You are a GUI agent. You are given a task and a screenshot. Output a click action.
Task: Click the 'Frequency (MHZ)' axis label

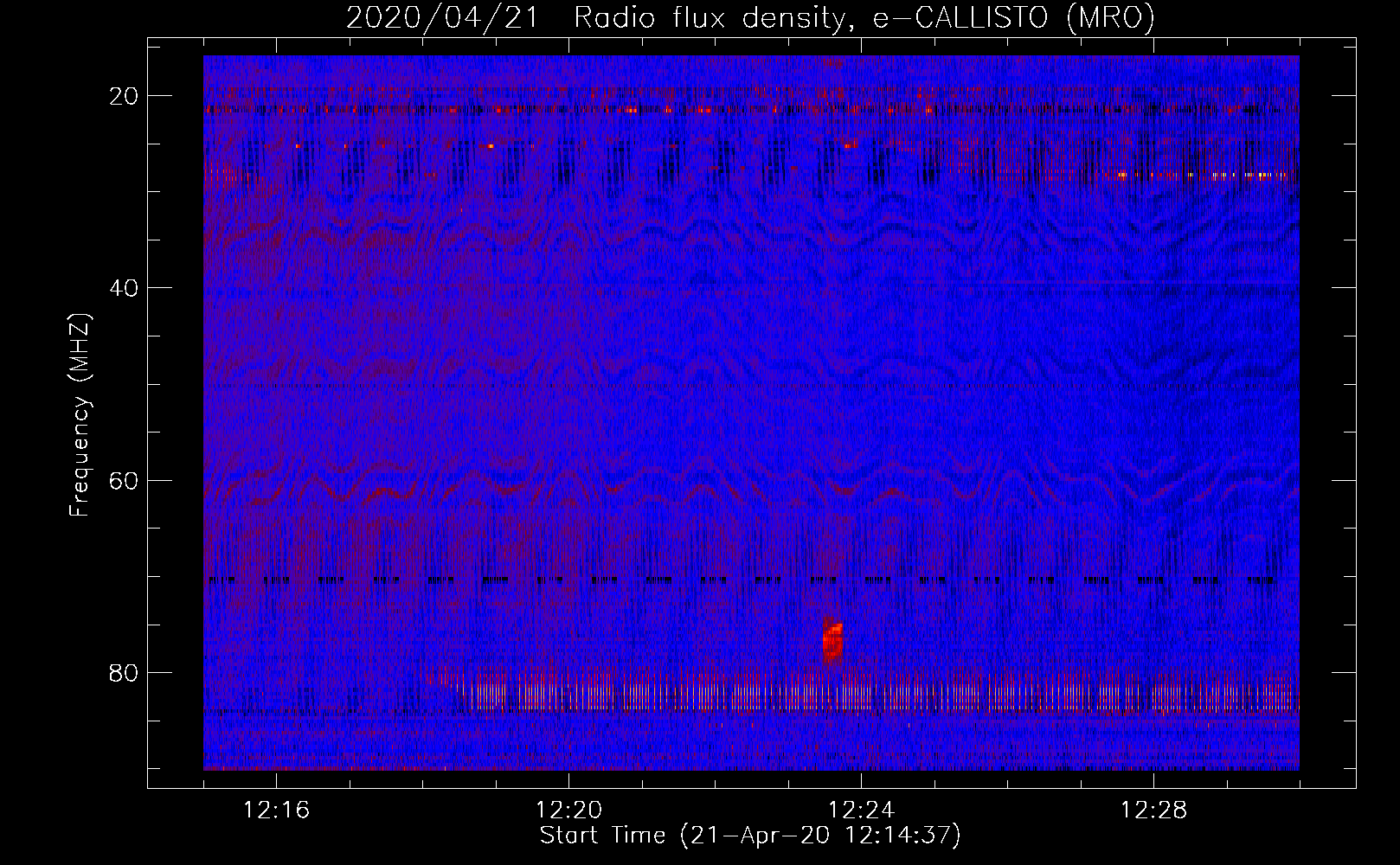(x=80, y=415)
